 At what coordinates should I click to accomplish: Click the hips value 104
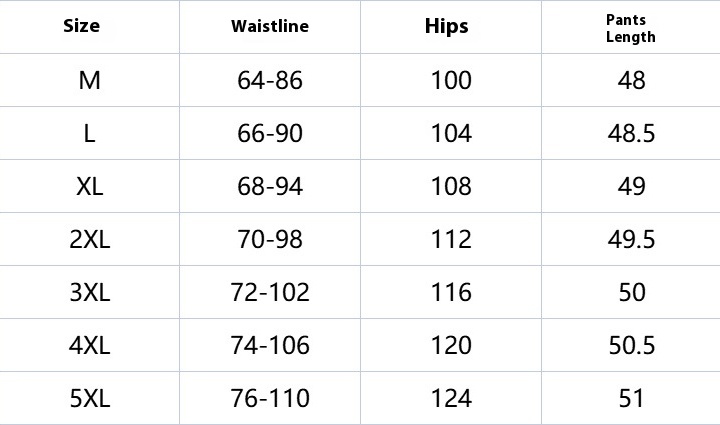[451, 133]
